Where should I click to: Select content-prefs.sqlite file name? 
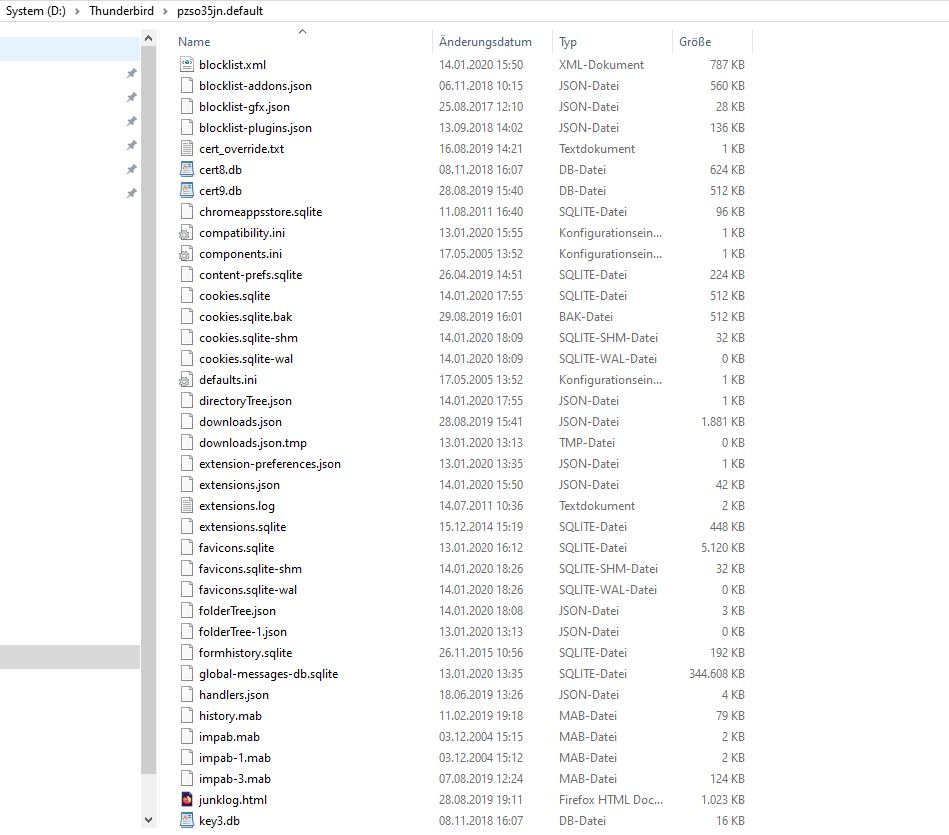coord(250,275)
